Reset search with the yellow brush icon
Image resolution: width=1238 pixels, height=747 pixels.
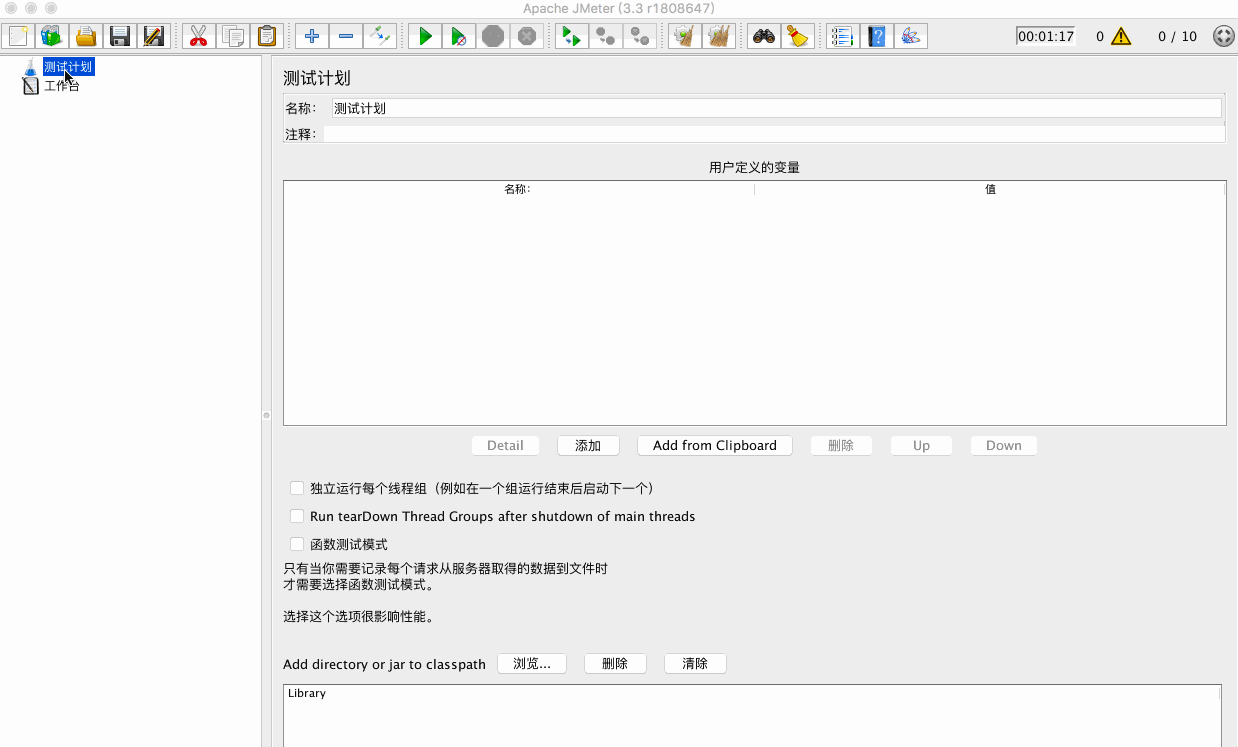point(798,37)
